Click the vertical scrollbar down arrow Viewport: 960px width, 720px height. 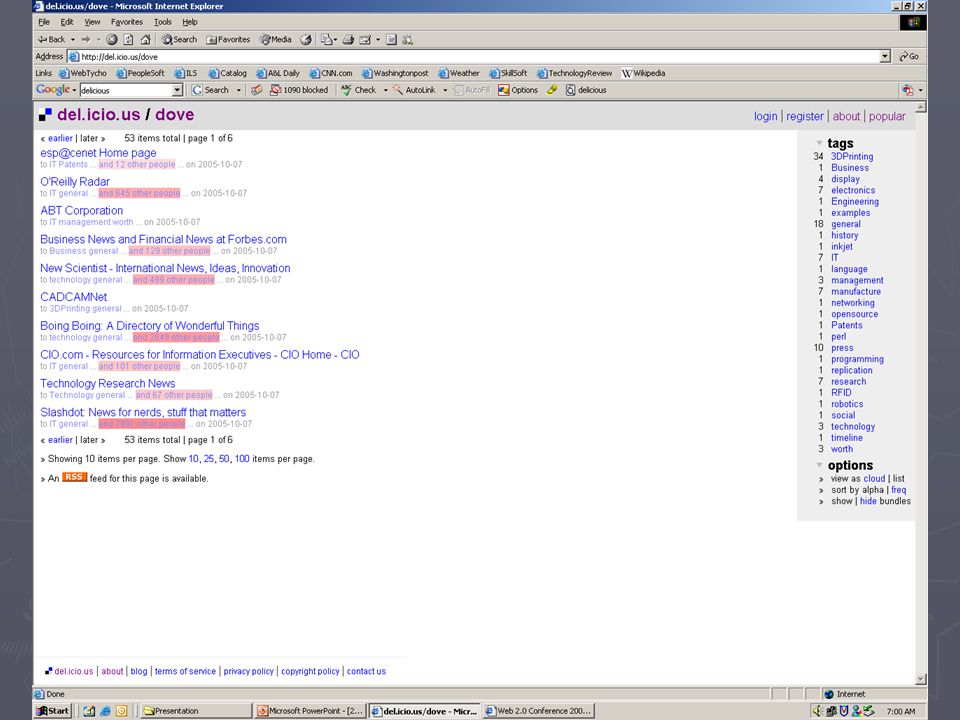tap(921, 678)
